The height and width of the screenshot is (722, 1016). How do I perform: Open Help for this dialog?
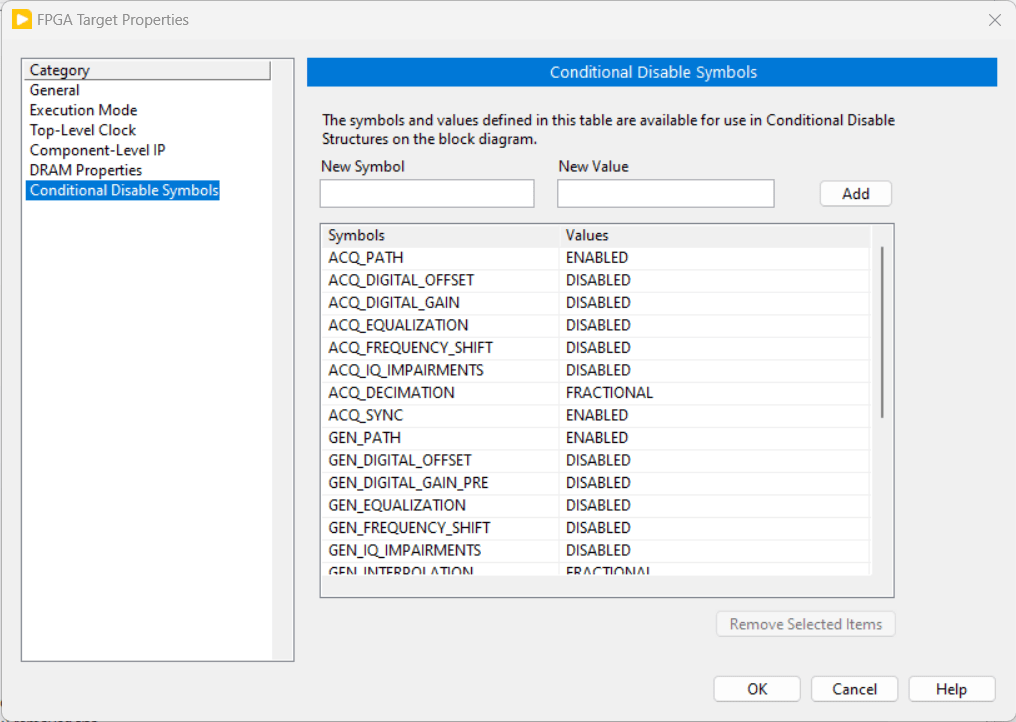pyautogui.click(x=951, y=688)
